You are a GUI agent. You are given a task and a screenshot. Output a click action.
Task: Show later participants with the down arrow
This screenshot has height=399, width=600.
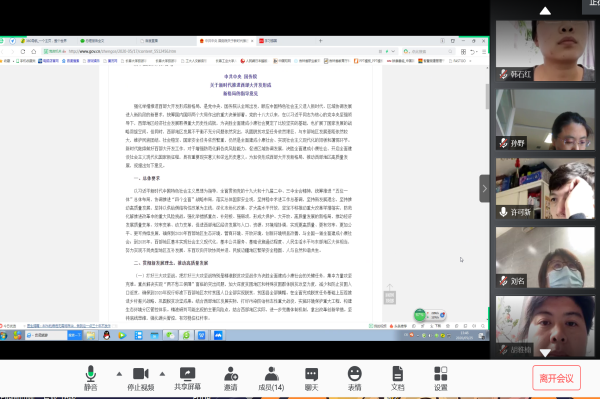(x=545, y=352)
